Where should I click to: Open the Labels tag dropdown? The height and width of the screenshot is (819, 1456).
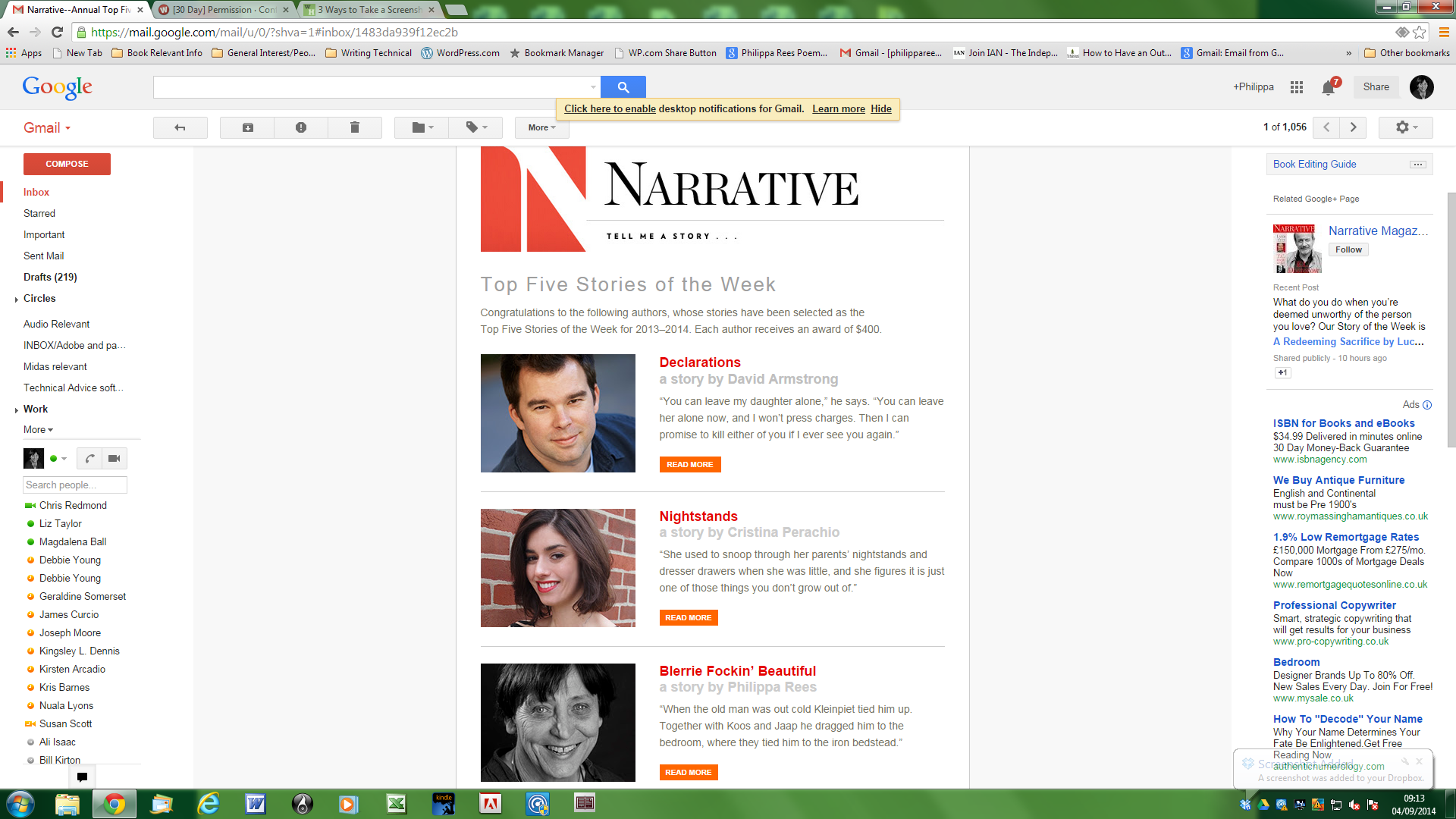[x=476, y=127]
